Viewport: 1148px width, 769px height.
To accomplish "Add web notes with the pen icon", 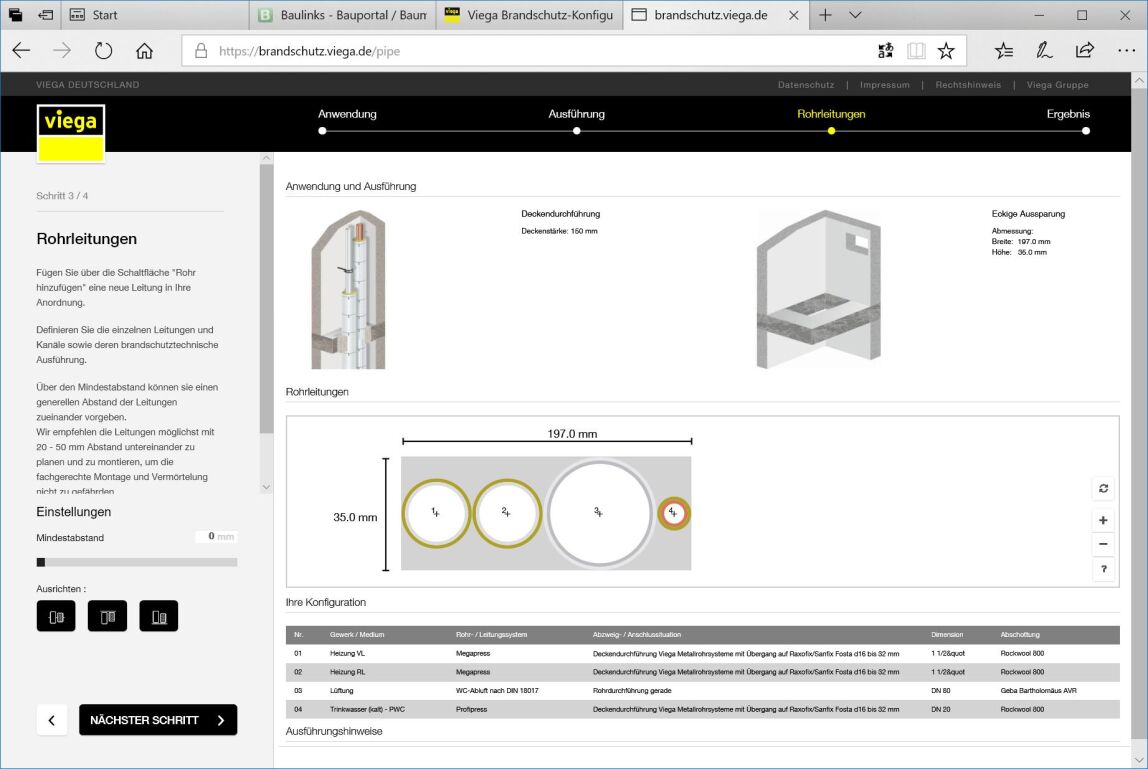I will click(1044, 51).
